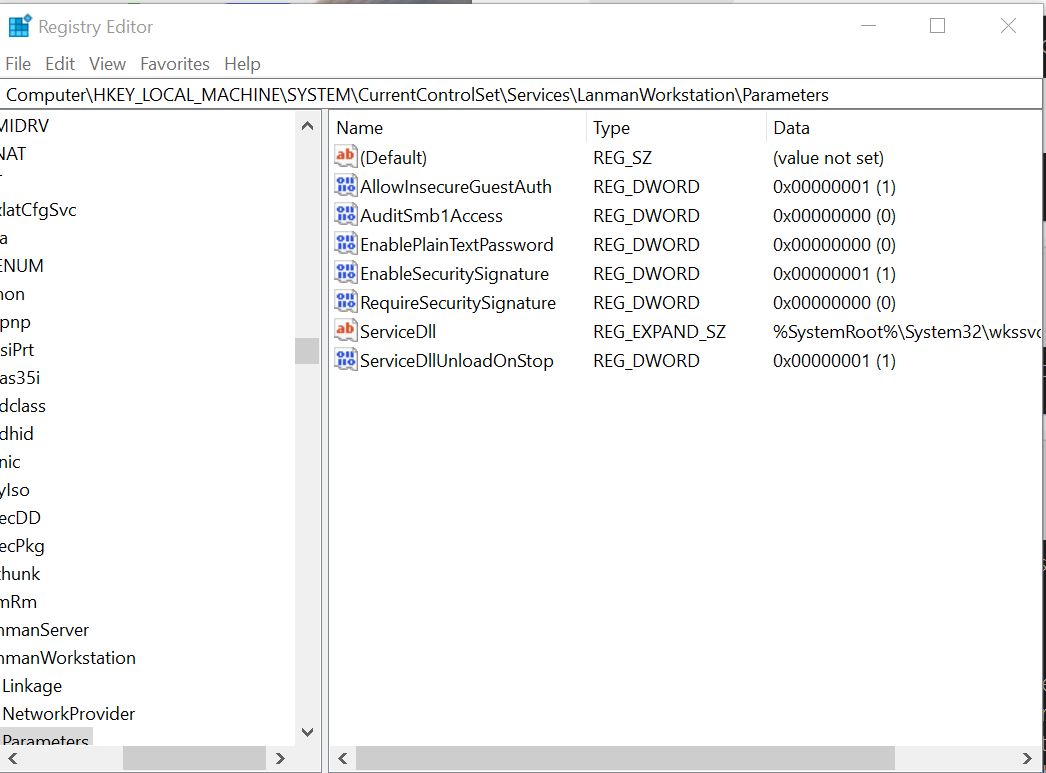Select the tree key ending in ENUM

pyautogui.click(x=22, y=265)
